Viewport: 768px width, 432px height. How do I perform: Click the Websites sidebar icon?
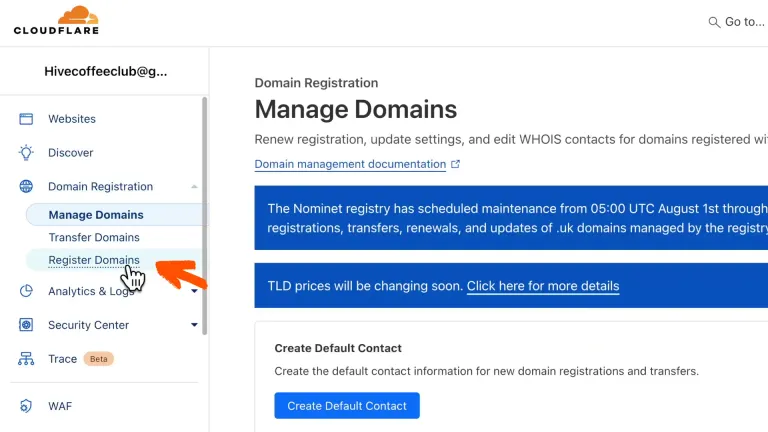click(x=27, y=119)
